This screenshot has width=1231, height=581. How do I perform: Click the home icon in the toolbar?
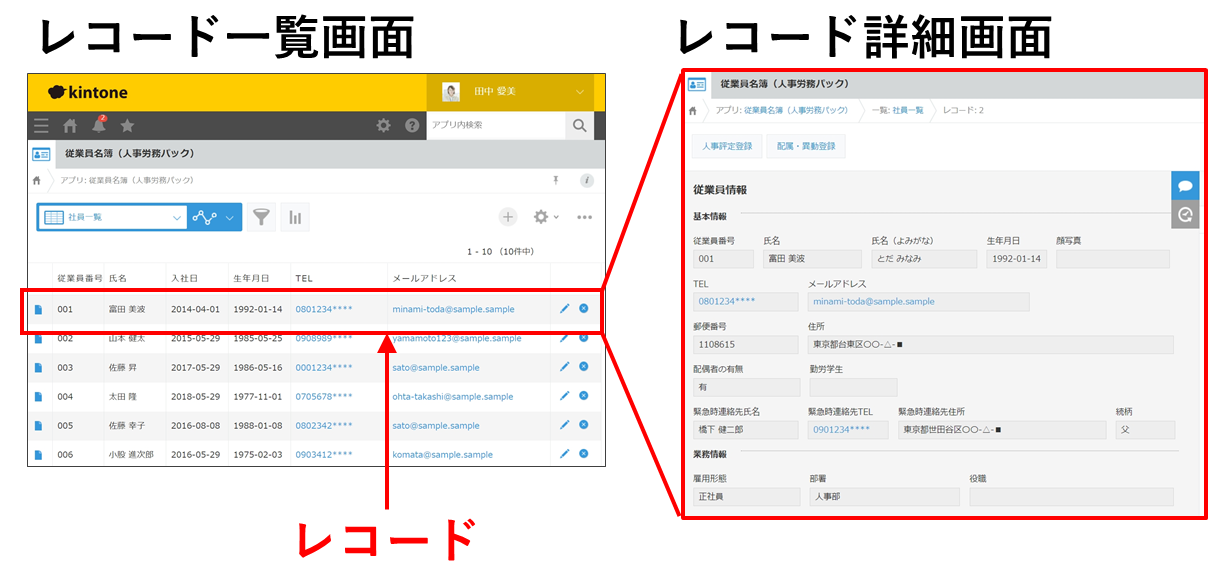70,125
